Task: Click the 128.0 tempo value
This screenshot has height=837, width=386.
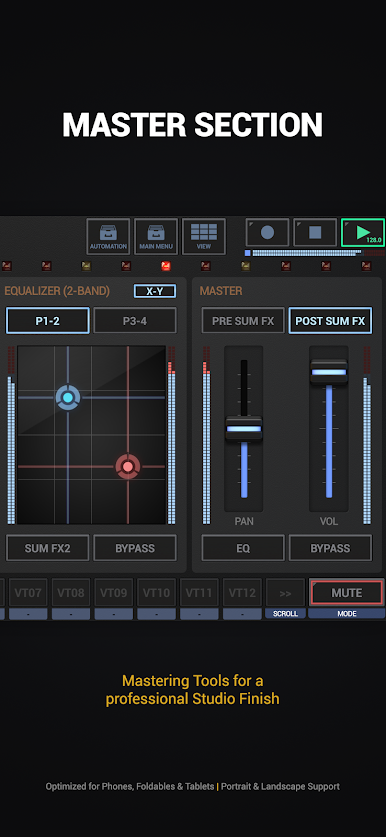Action: 374,240
